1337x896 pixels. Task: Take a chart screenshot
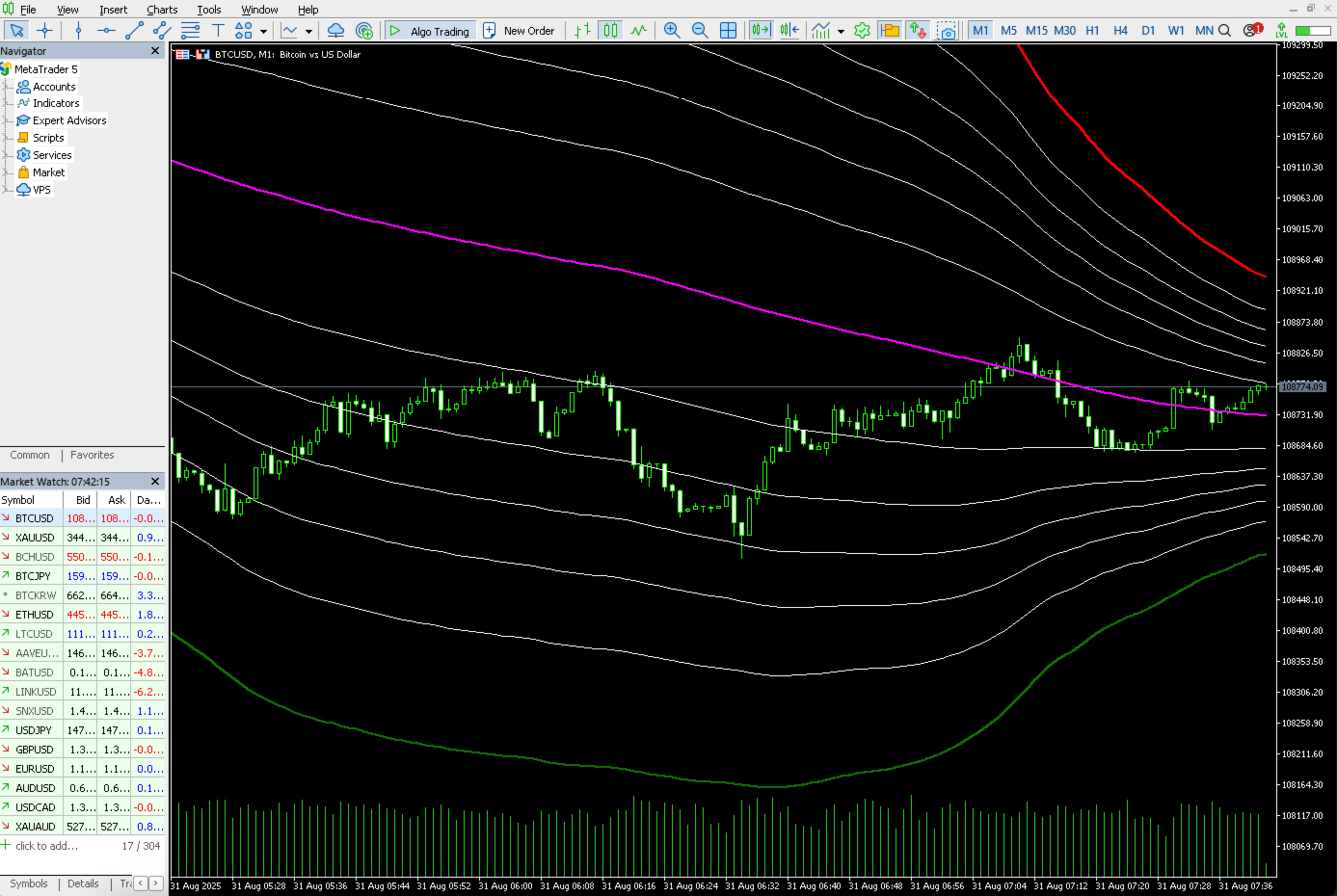pos(947,31)
